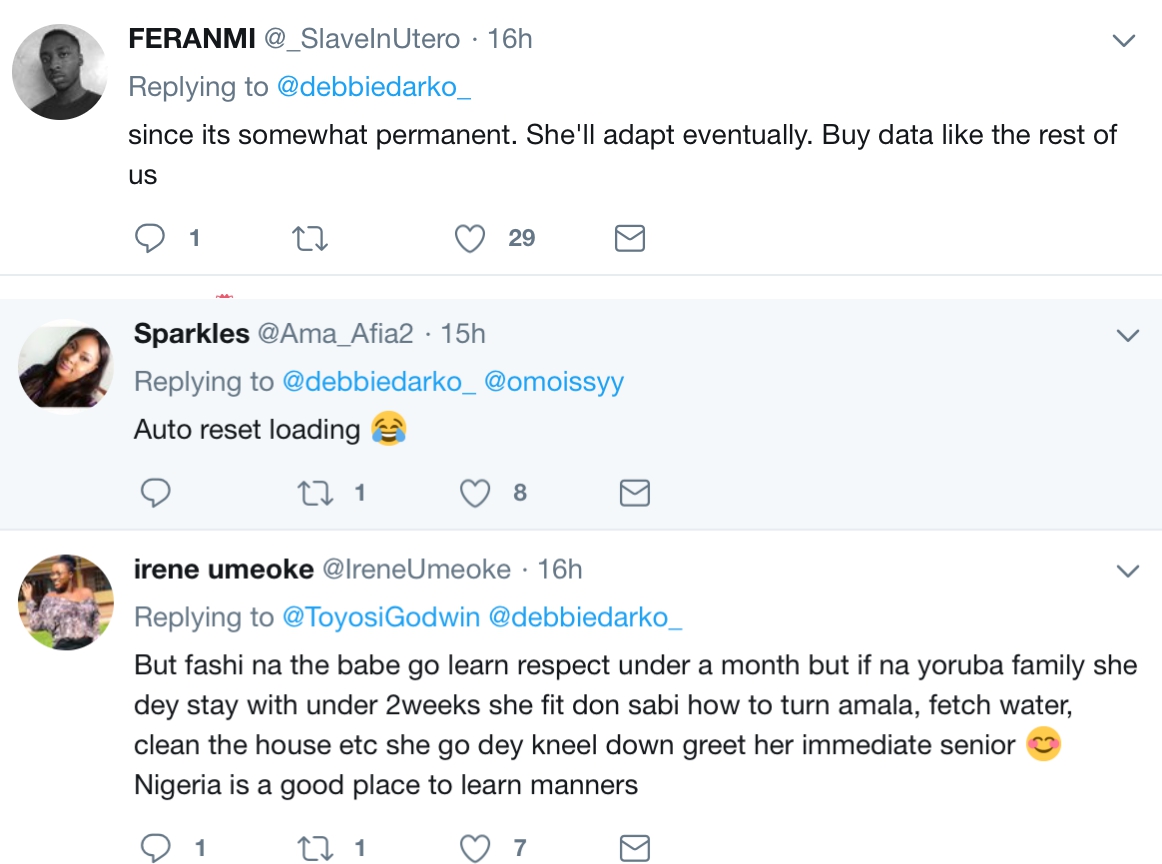Open more options chevron on FERANMI's tweet
1162x864 pixels.
(1124, 41)
